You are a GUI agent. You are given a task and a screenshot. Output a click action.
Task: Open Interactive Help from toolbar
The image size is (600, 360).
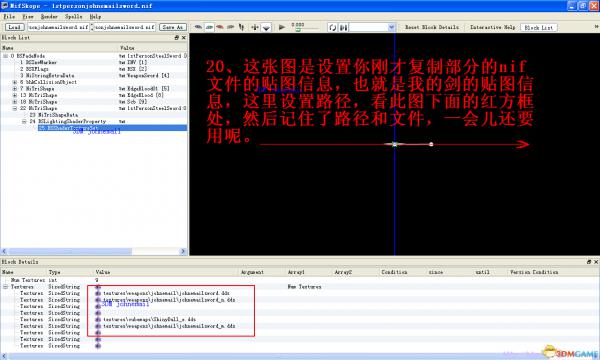click(x=492, y=27)
